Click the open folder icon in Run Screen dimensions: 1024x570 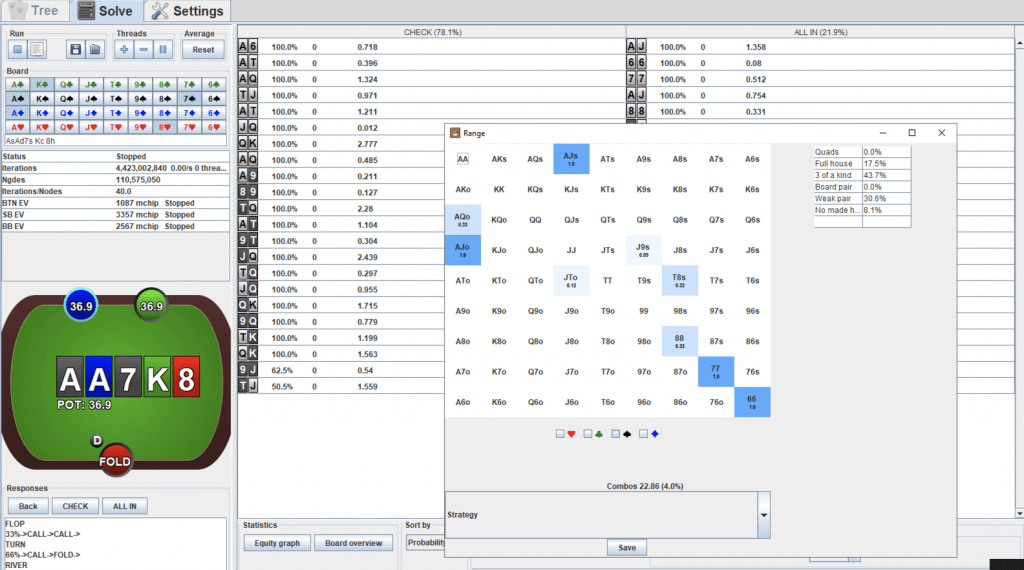coord(94,49)
